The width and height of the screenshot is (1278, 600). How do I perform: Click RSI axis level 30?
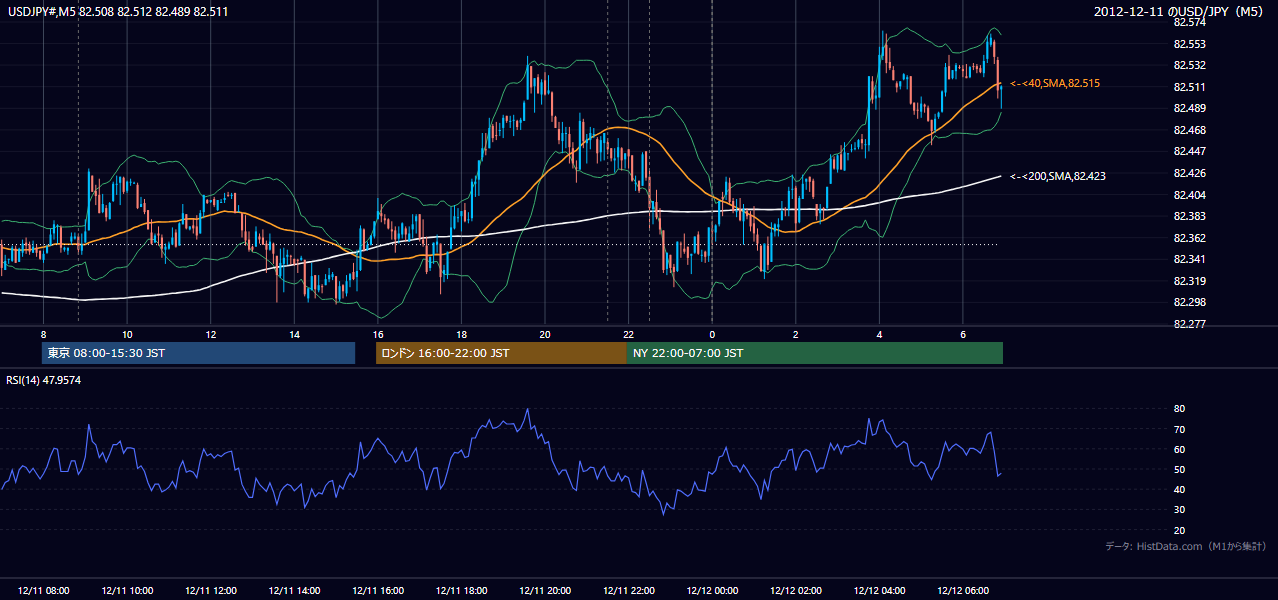[x=1179, y=510]
